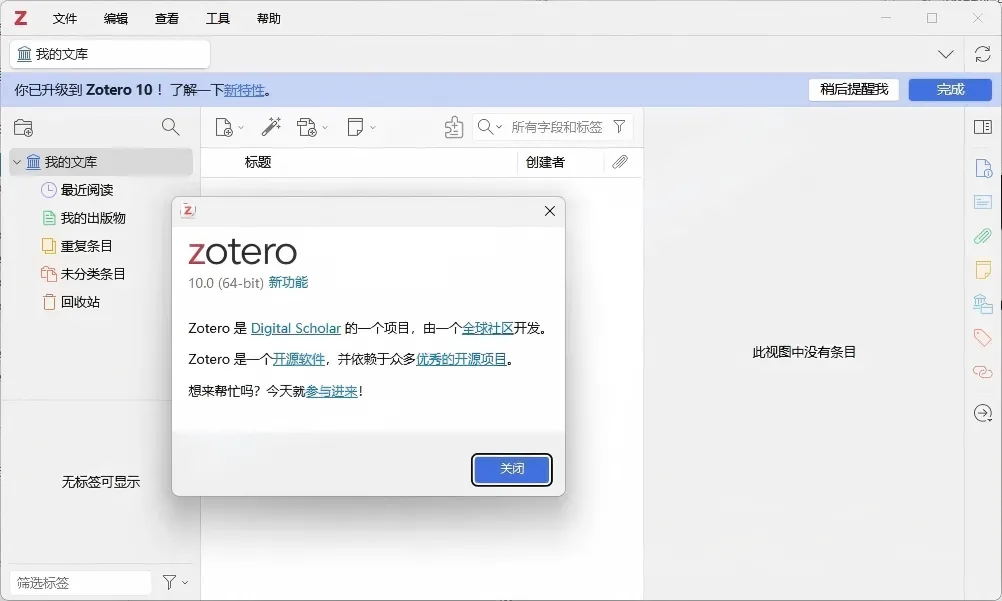Select 最近阅读 in the library tree
The image size is (1002, 601).
click(87, 190)
